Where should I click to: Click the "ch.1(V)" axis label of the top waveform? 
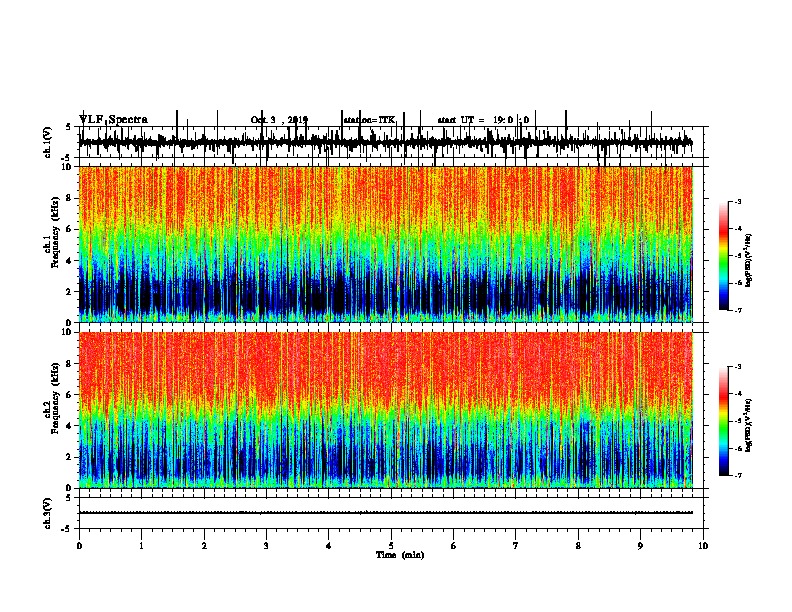tap(48, 142)
